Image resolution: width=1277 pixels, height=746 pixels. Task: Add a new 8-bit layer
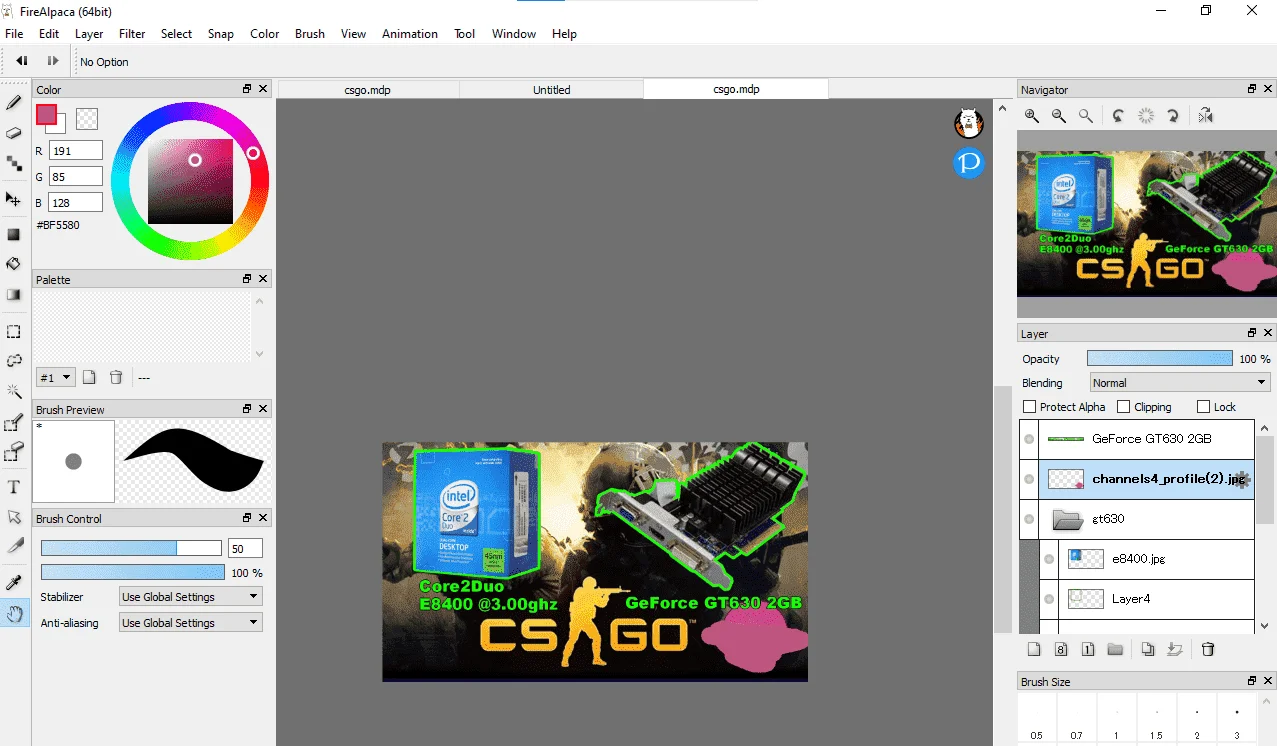click(1061, 650)
